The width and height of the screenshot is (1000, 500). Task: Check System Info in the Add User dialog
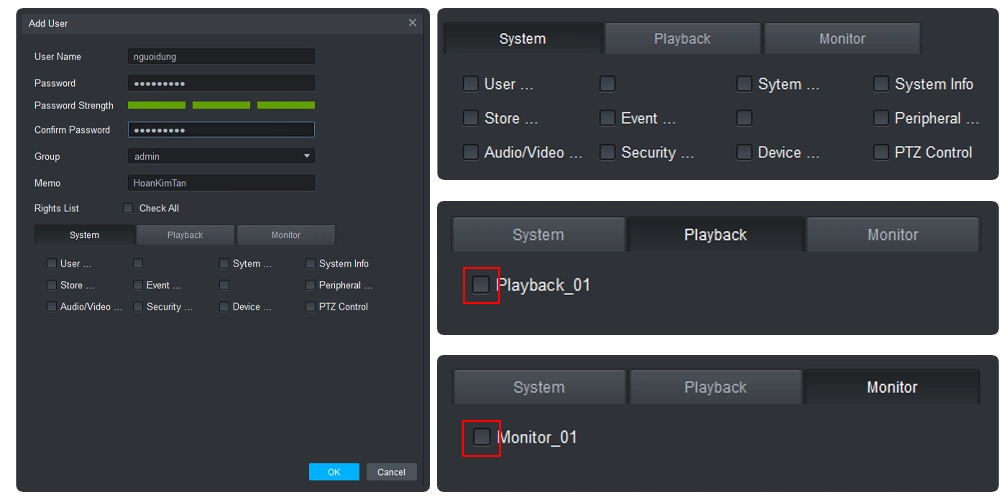[x=310, y=264]
